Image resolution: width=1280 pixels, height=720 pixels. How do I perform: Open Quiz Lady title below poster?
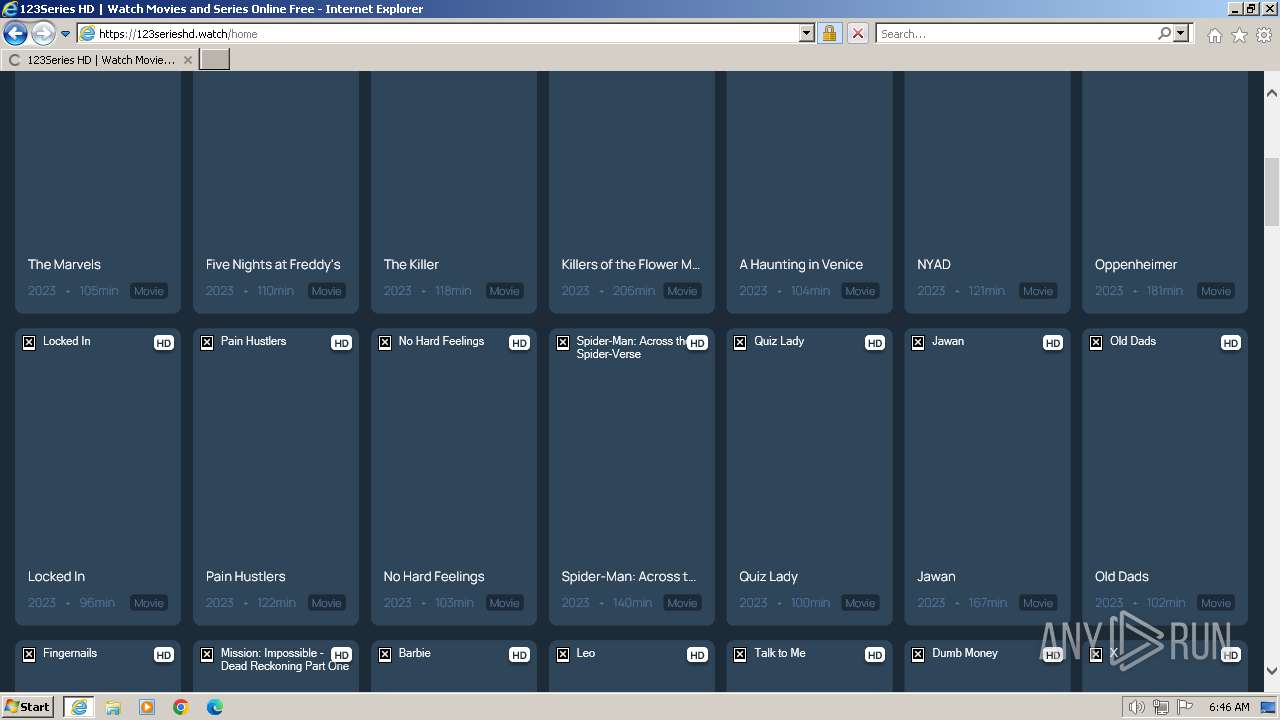(x=769, y=577)
